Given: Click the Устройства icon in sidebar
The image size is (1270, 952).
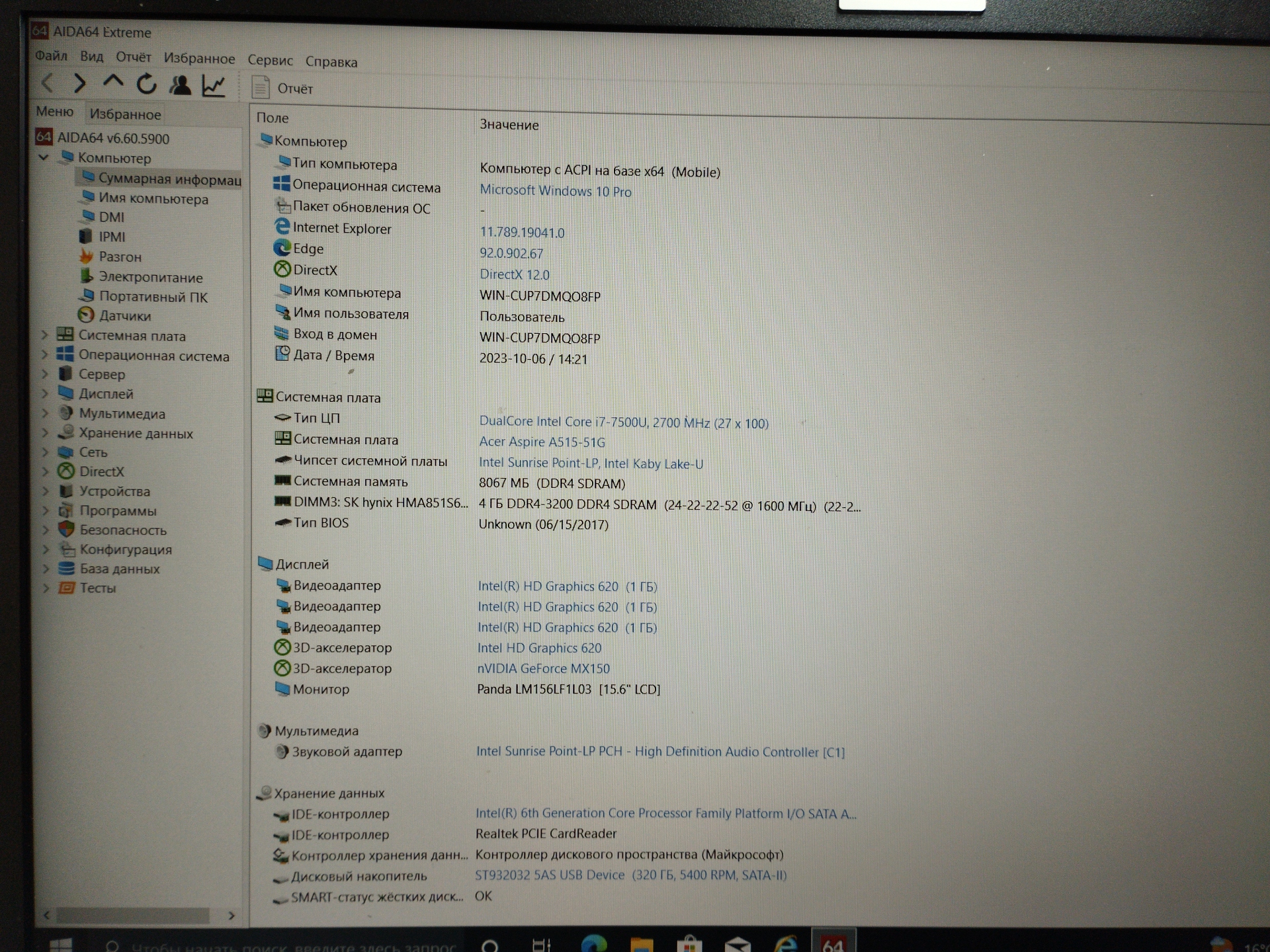Looking at the screenshot, I should (65, 491).
